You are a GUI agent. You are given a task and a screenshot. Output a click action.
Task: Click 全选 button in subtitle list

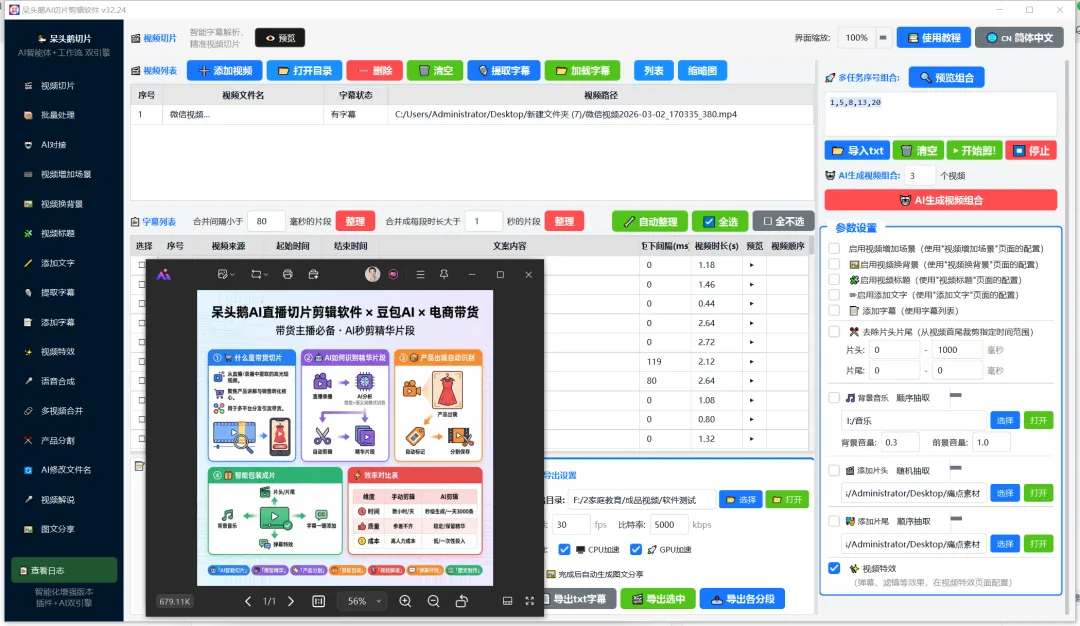(x=720, y=221)
